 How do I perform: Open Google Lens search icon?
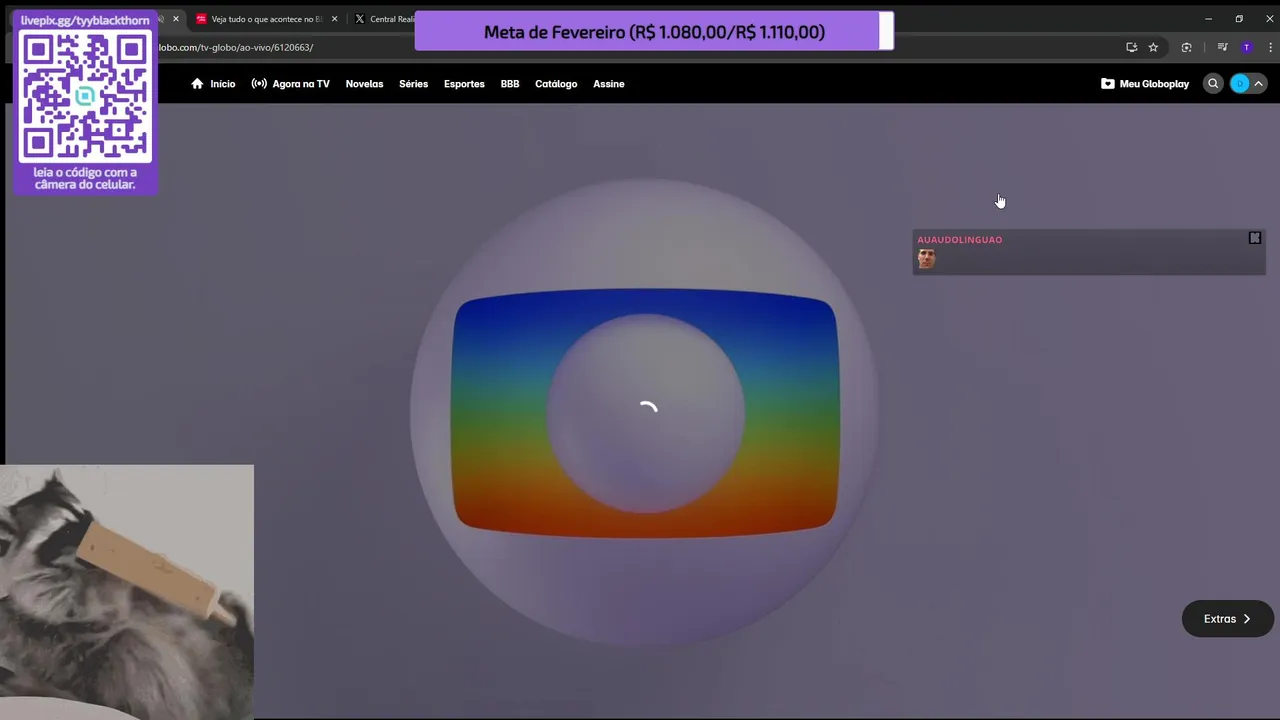(x=1186, y=47)
